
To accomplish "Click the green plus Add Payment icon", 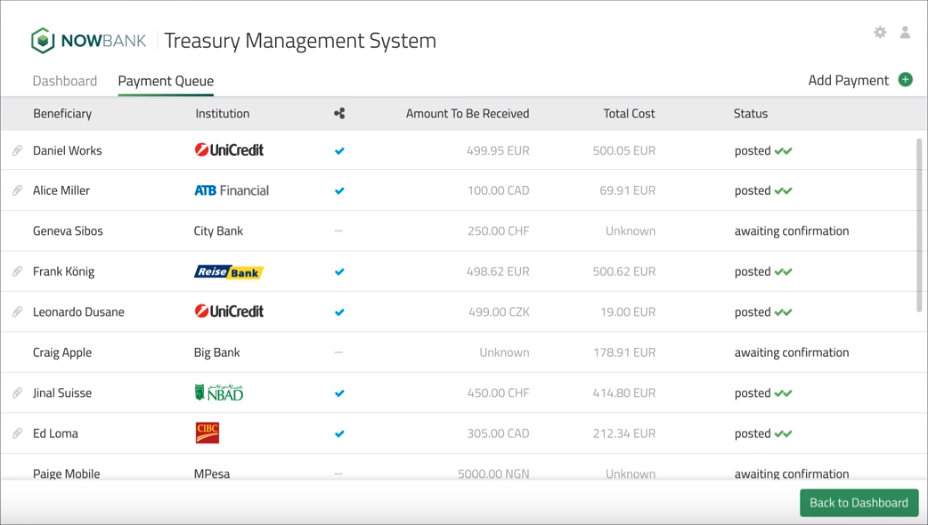I will pos(906,79).
